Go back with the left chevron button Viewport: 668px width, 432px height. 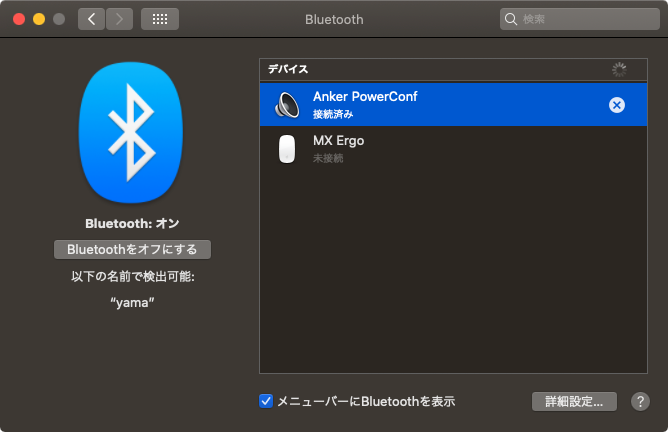point(91,19)
